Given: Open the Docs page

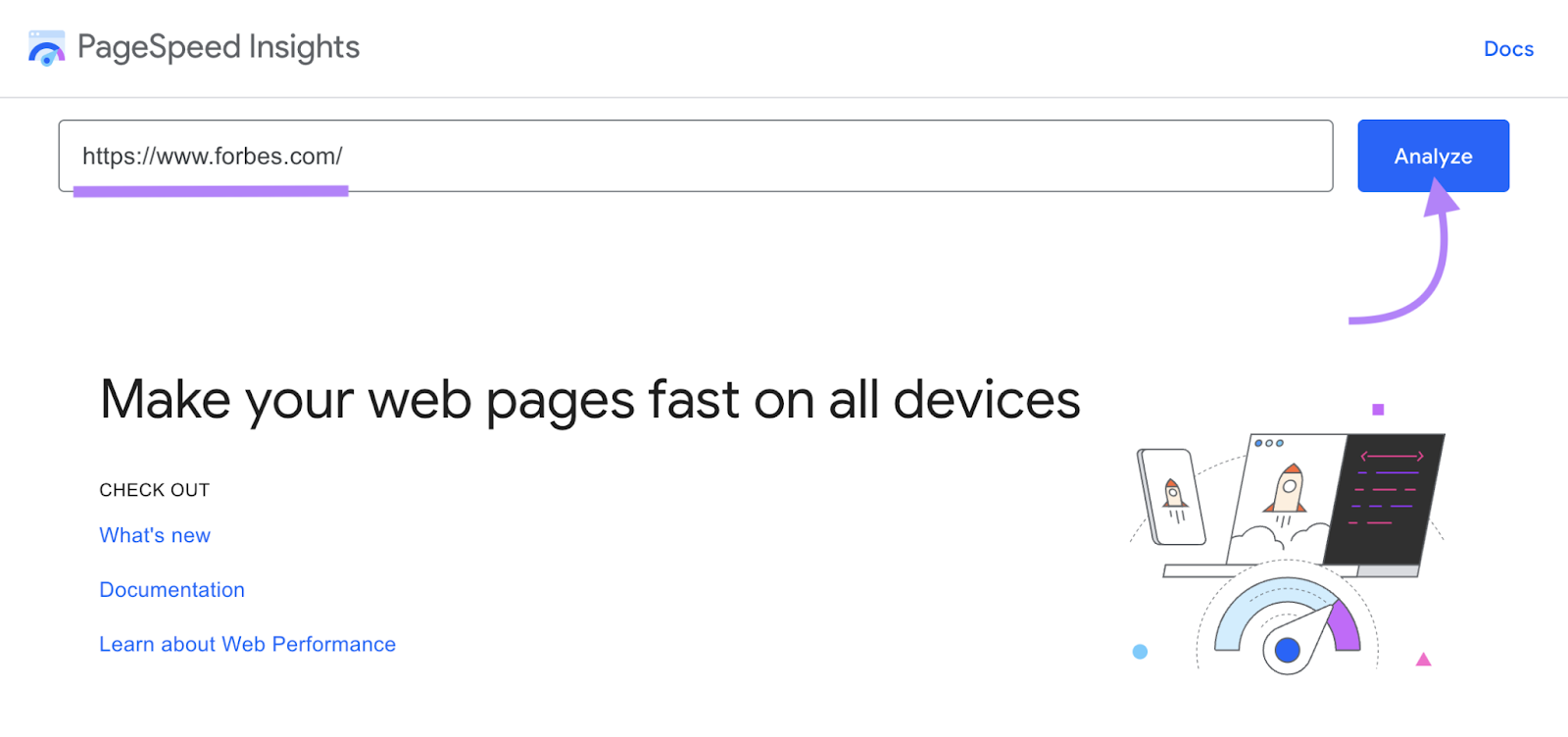Looking at the screenshot, I should click(1508, 48).
